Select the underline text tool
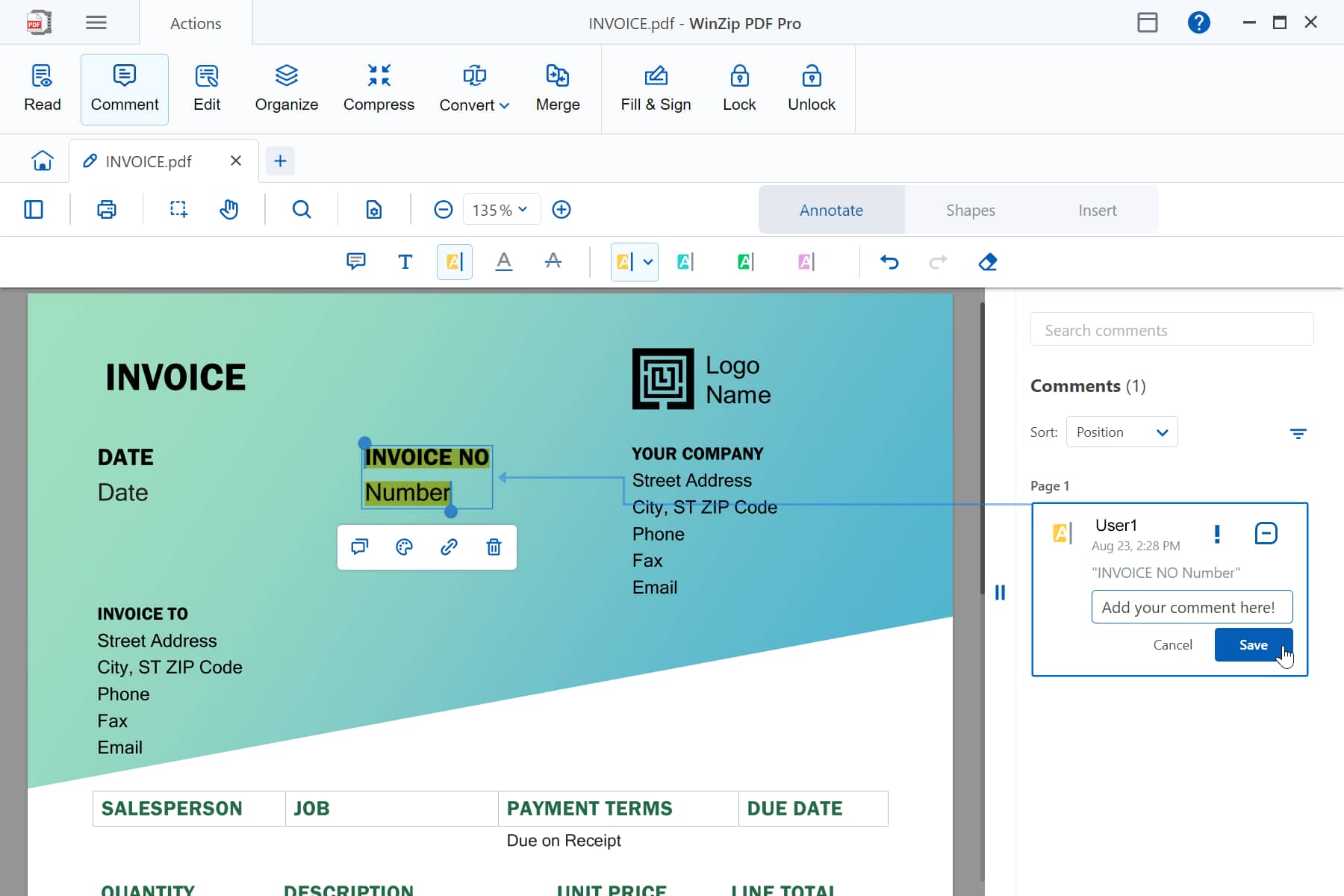 pos(504,261)
